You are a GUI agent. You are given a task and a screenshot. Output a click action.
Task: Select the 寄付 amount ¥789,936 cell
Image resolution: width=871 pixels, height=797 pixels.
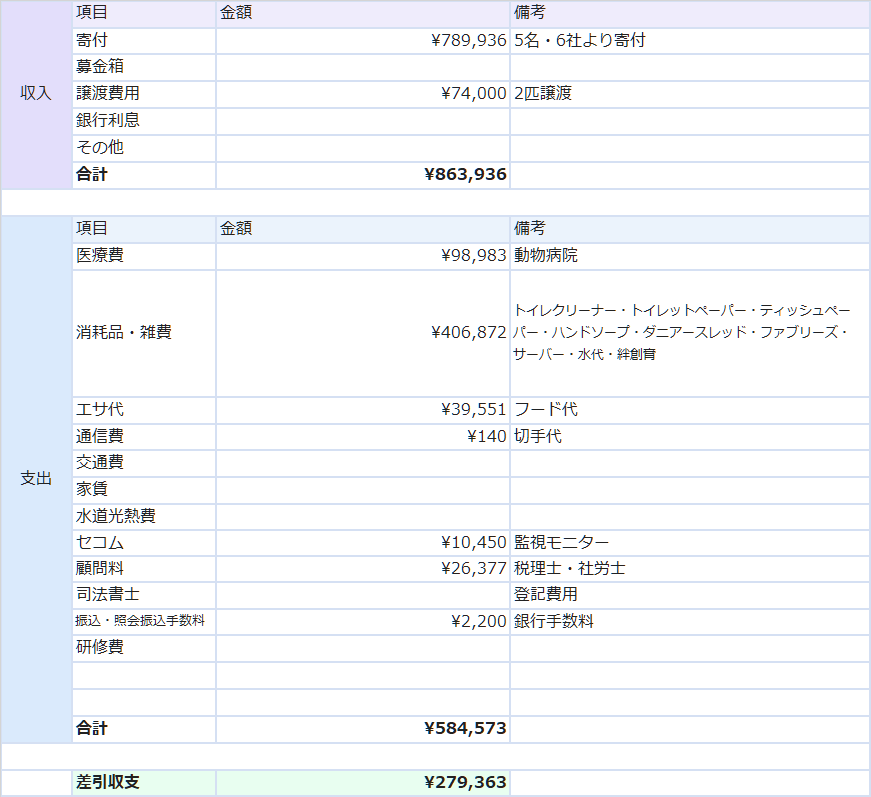[x=362, y=41]
